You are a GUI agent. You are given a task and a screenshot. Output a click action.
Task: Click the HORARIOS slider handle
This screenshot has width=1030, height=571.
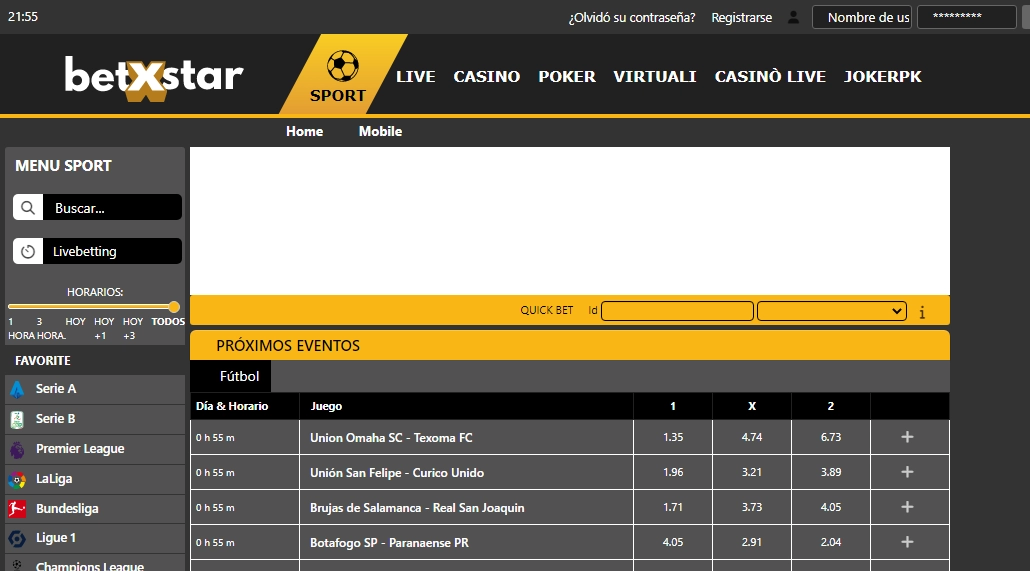click(174, 307)
